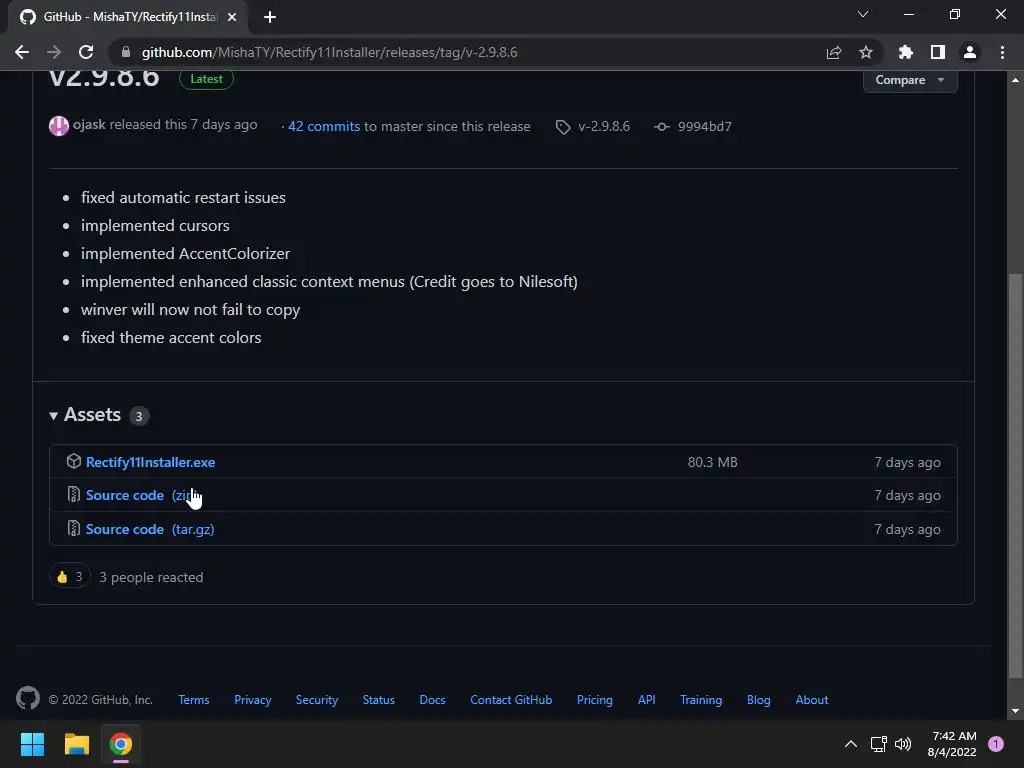Screen dimensions: 1024x768
Task: Download Source code tar.gz
Action: pos(150,530)
